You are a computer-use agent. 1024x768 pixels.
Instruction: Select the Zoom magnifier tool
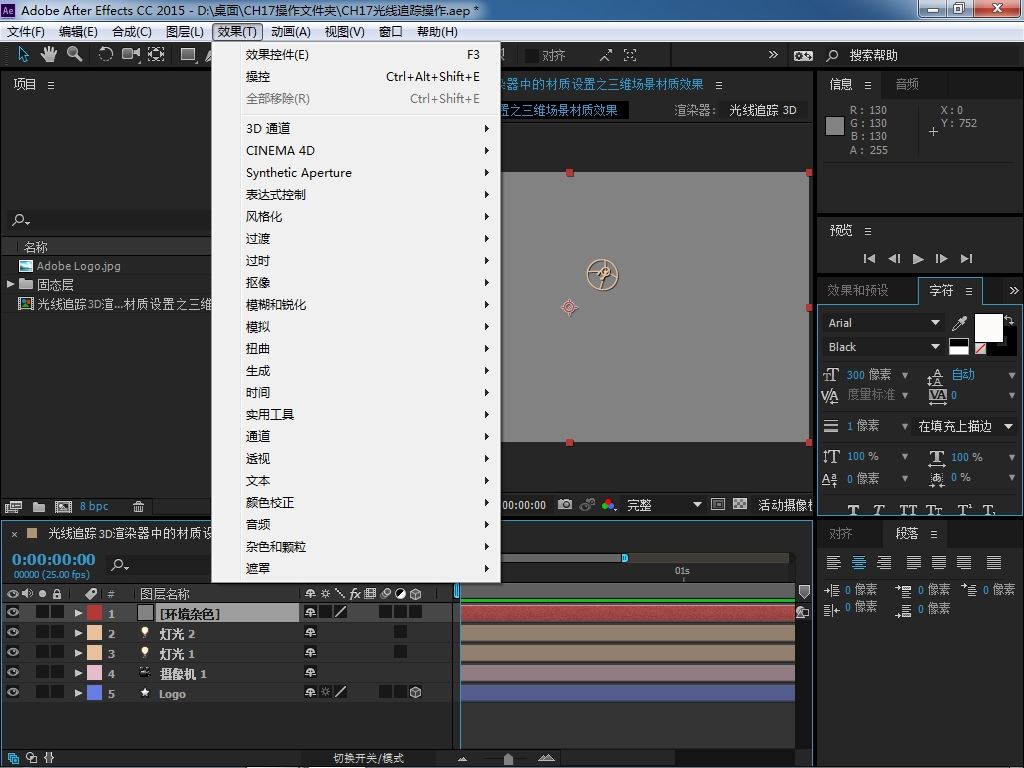[x=74, y=55]
